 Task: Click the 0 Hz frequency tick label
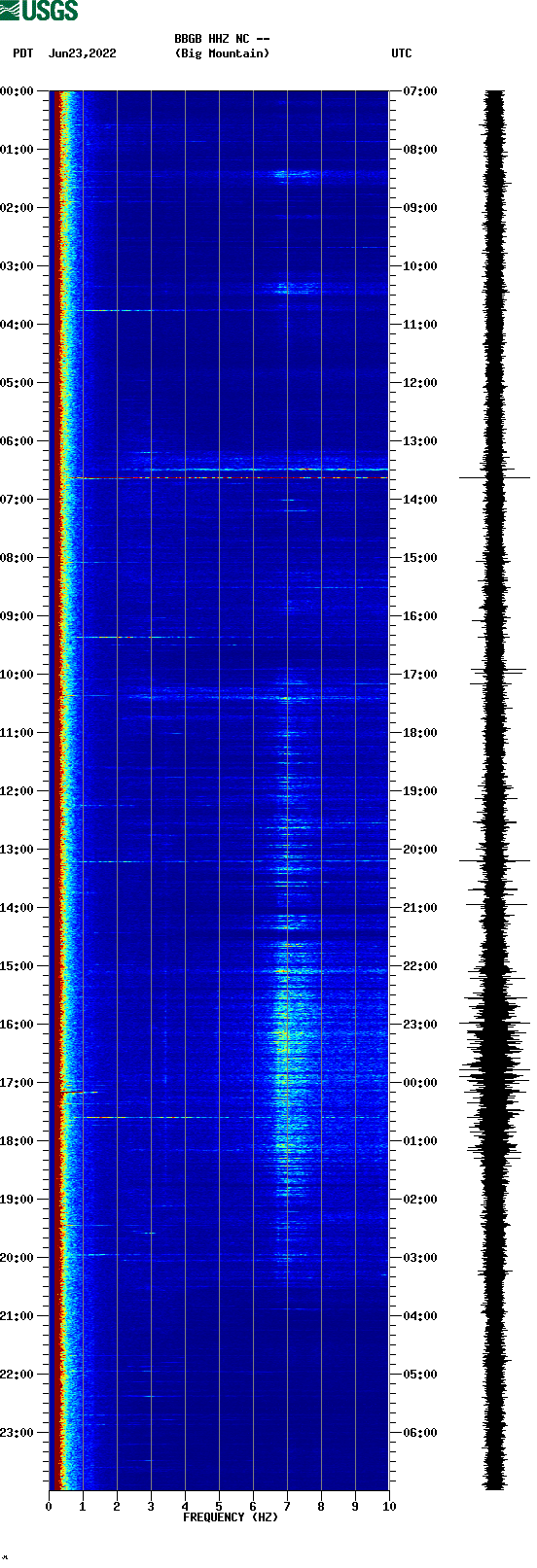tap(49, 1507)
